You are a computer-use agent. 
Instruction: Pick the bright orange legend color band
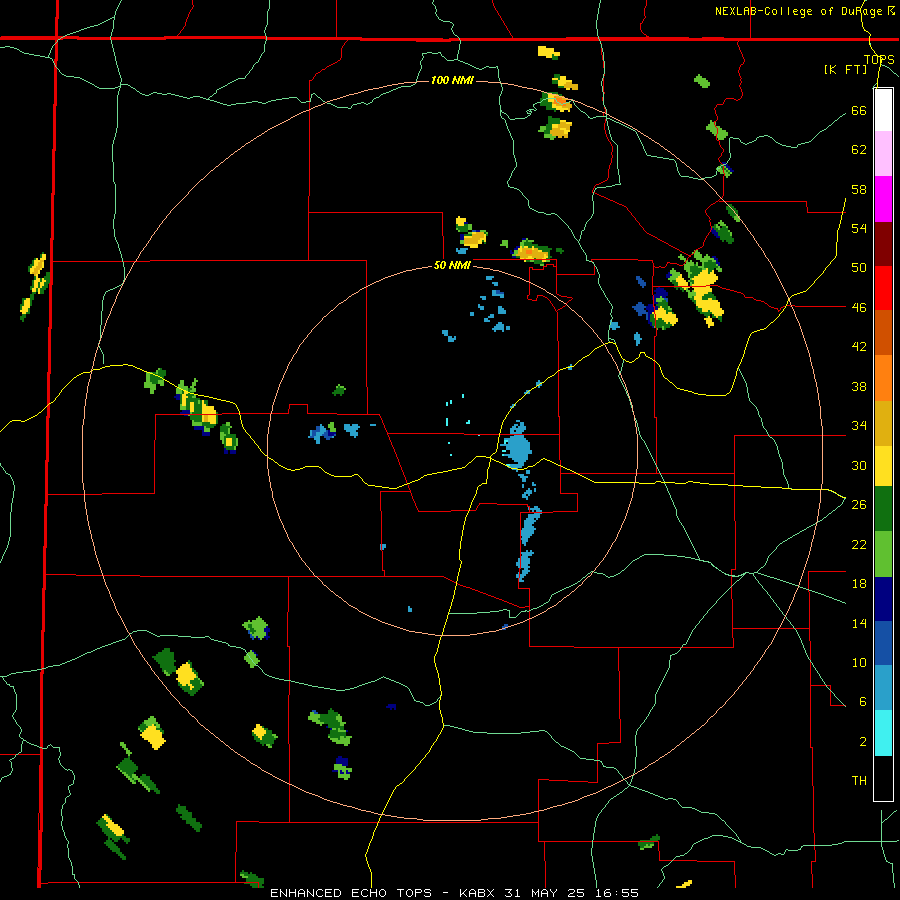883,378
